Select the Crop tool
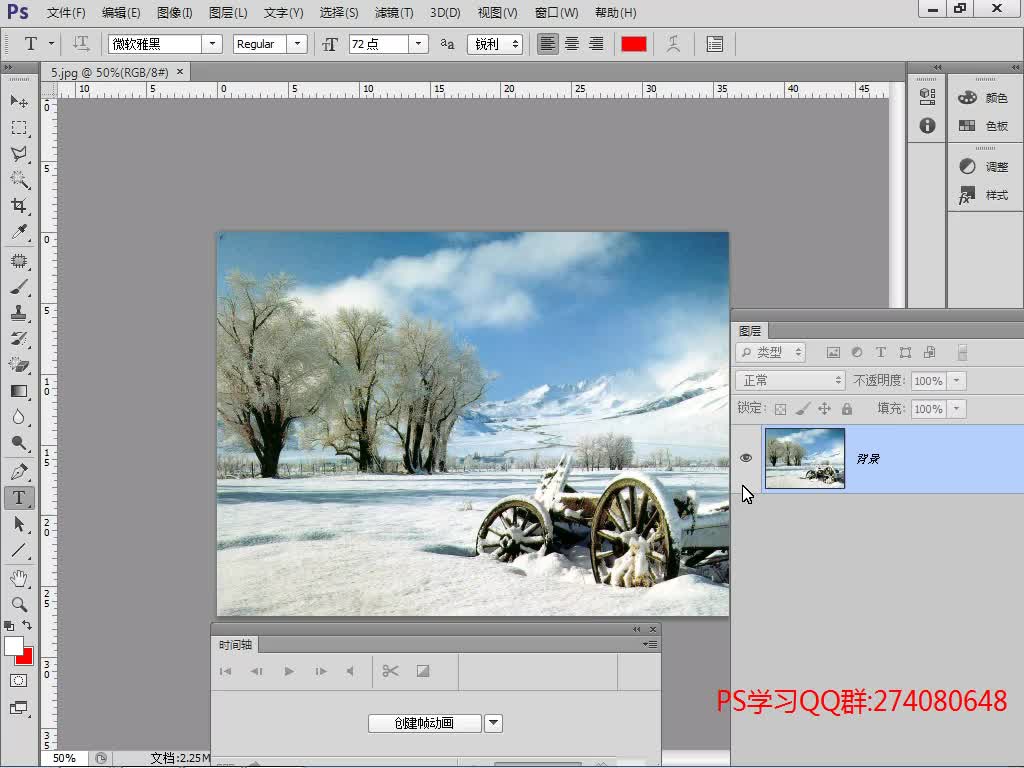Image resolution: width=1024 pixels, height=768 pixels. (19, 206)
